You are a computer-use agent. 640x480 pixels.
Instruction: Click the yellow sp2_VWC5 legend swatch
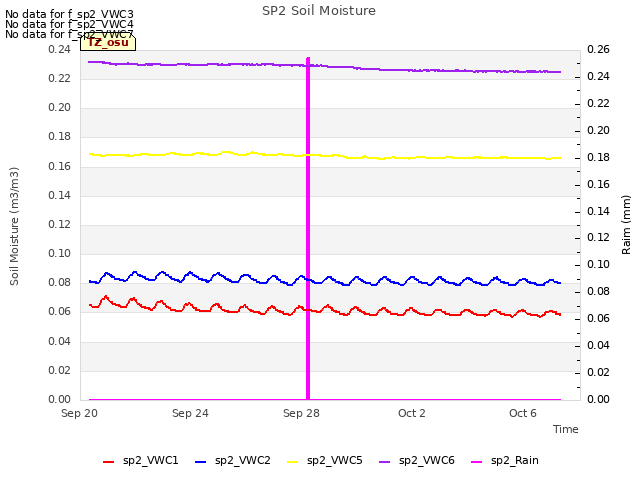(292, 462)
